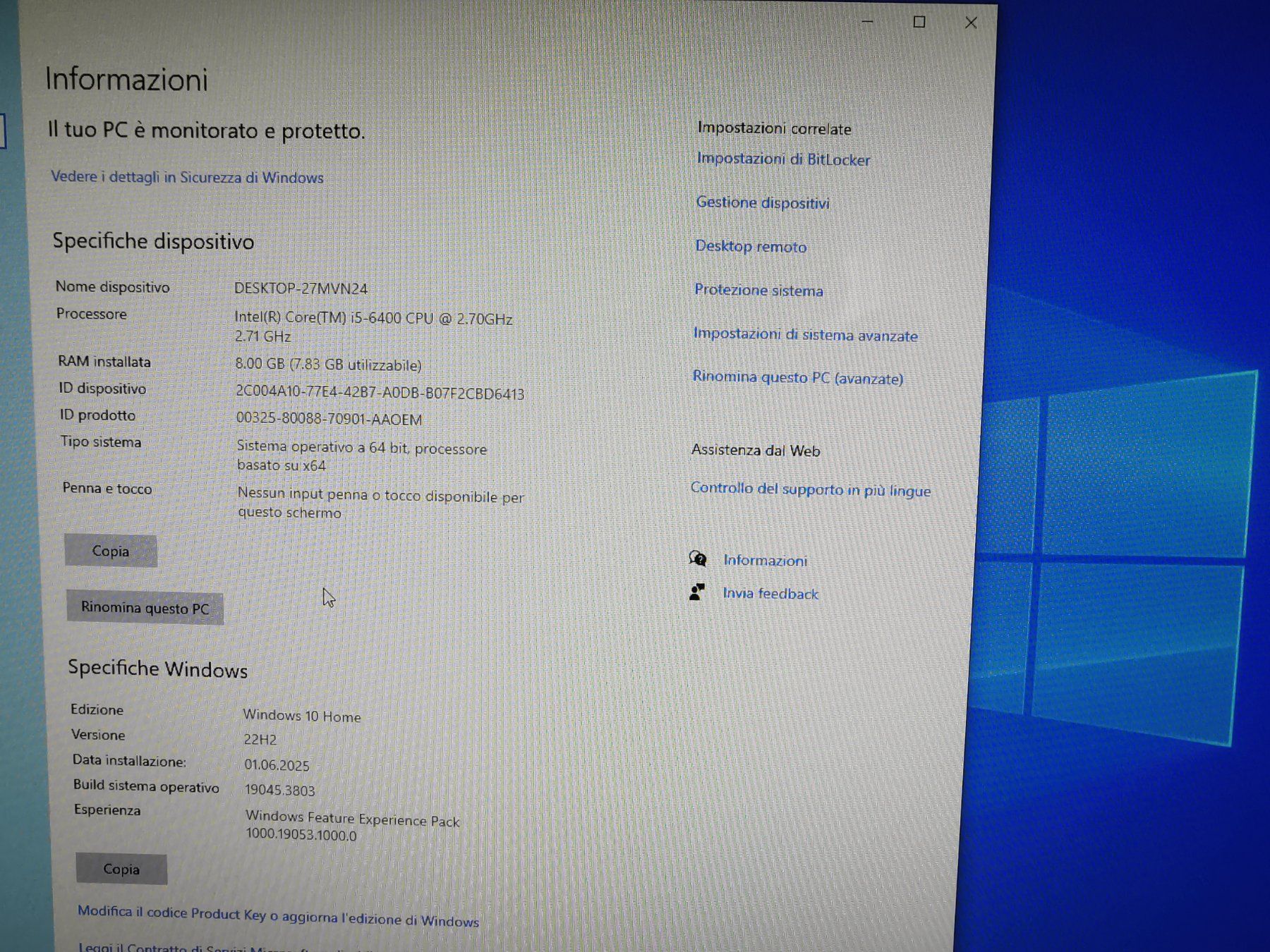Select the OS build 19045.3803
Image resolution: width=1270 pixels, height=952 pixels.
pos(280,790)
